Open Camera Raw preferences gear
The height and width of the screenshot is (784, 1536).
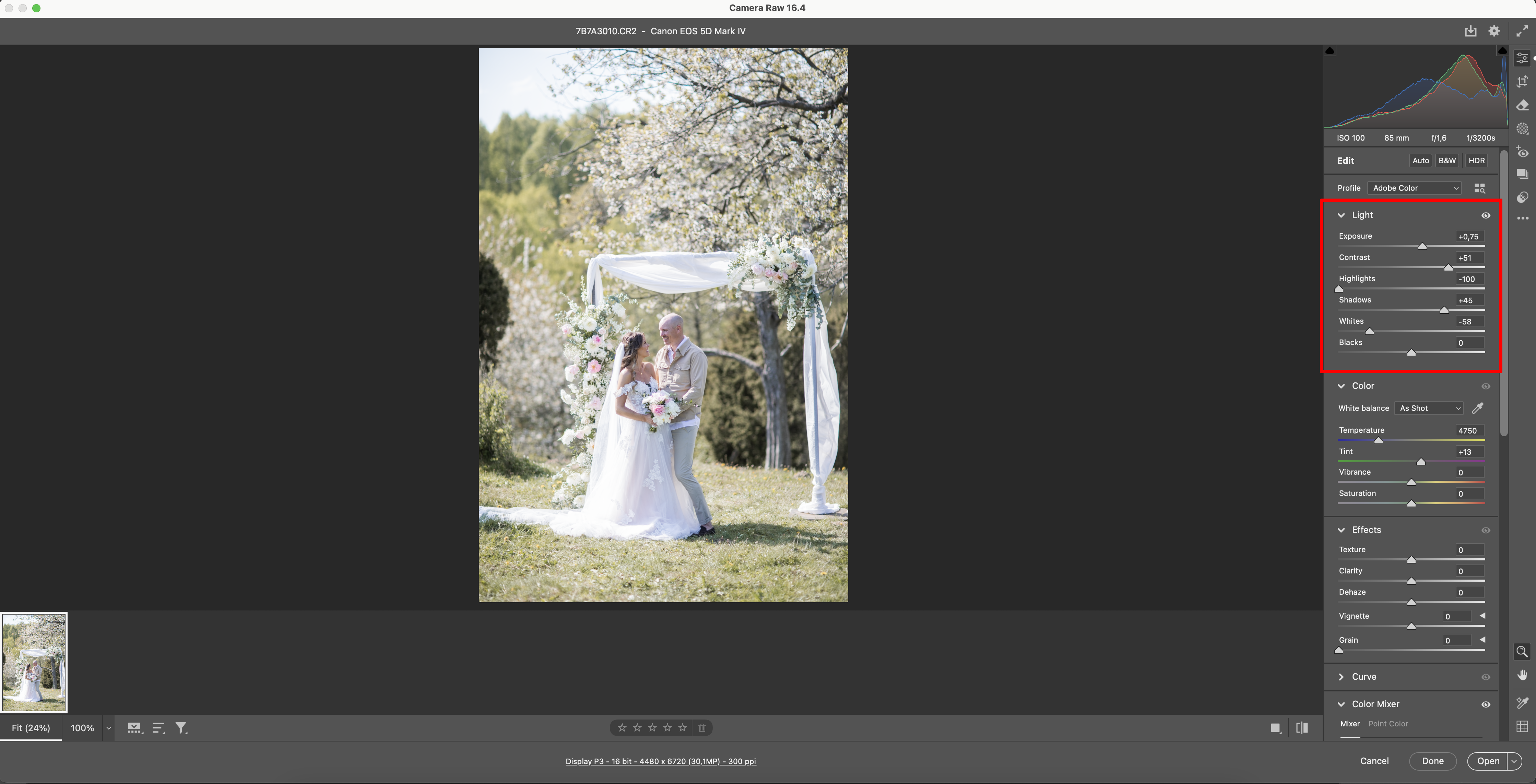click(1494, 31)
